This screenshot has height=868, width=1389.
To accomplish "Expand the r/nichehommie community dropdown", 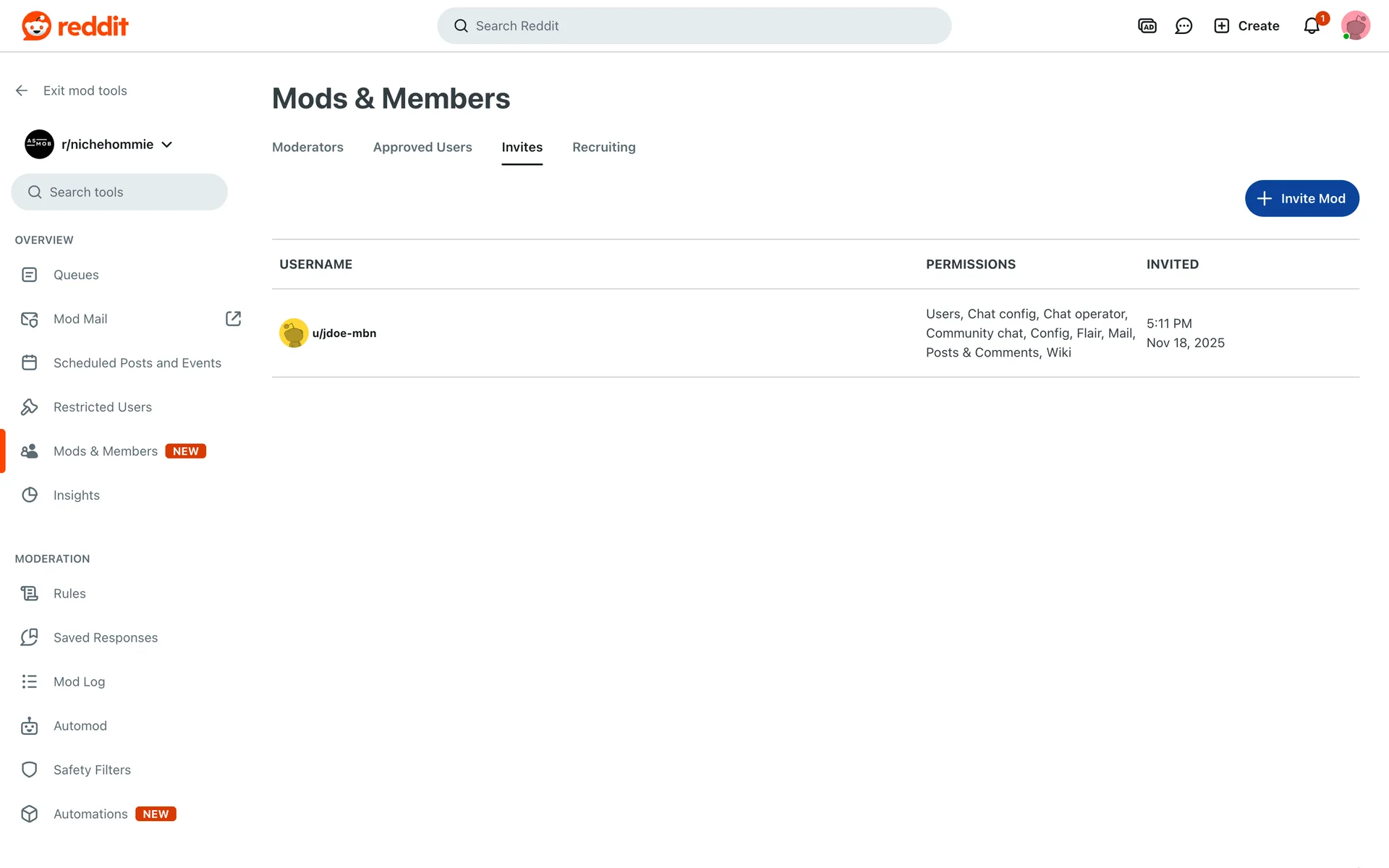I will 167,145.
